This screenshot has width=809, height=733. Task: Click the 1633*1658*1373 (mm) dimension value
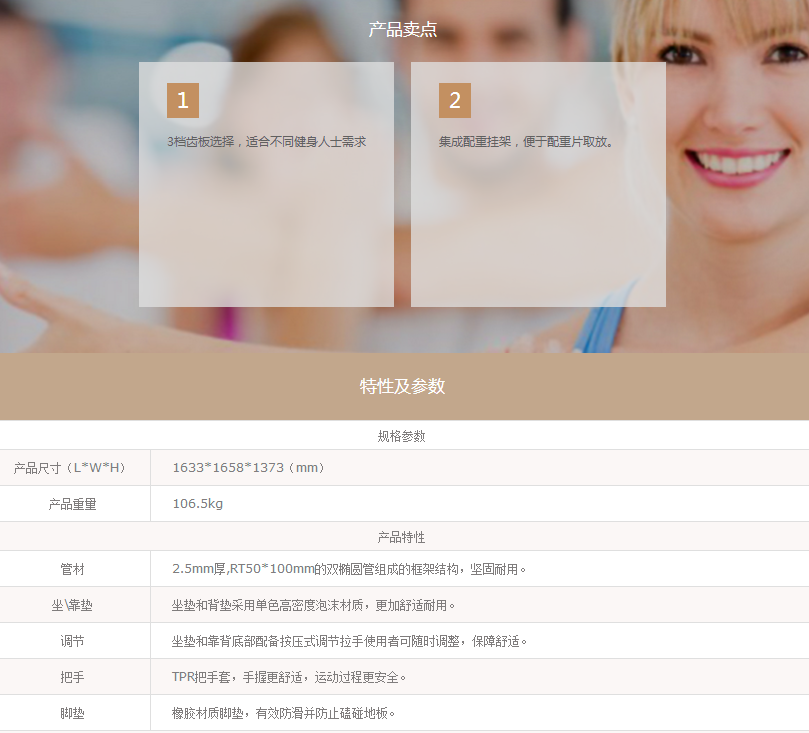(x=249, y=468)
